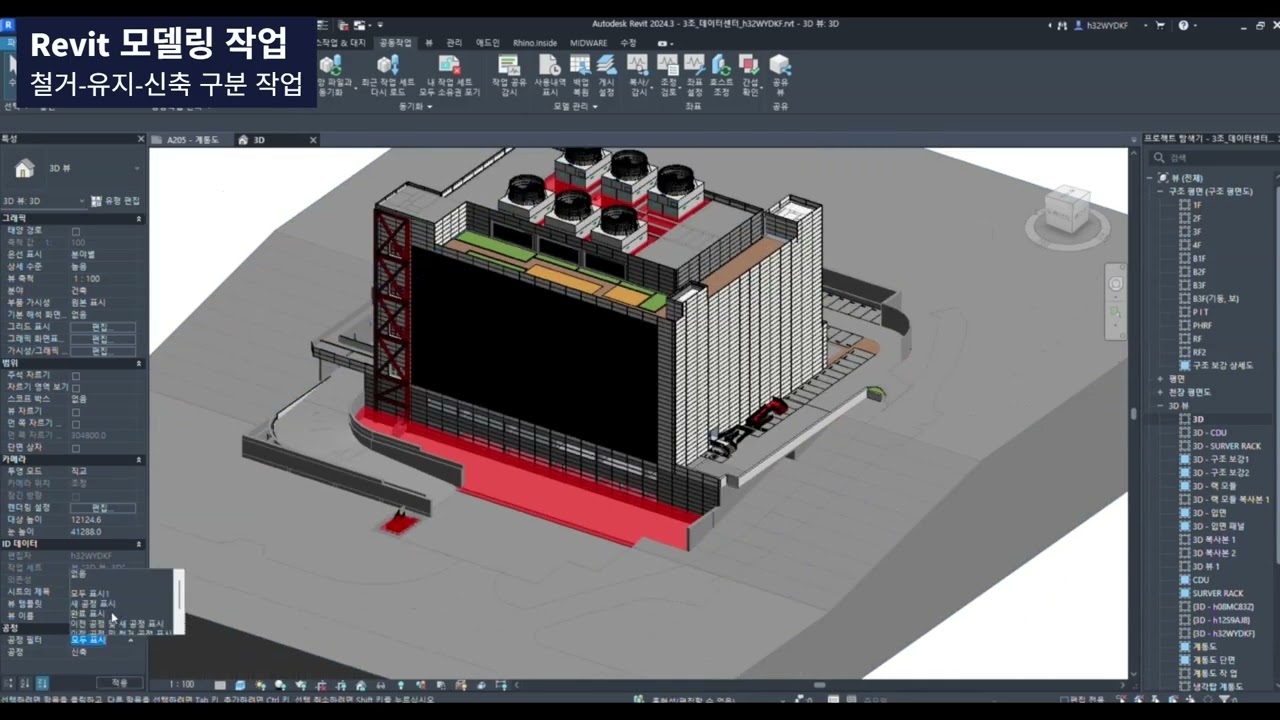
Task: Click the 백업 복원 icon
Action: coord(580,67)
